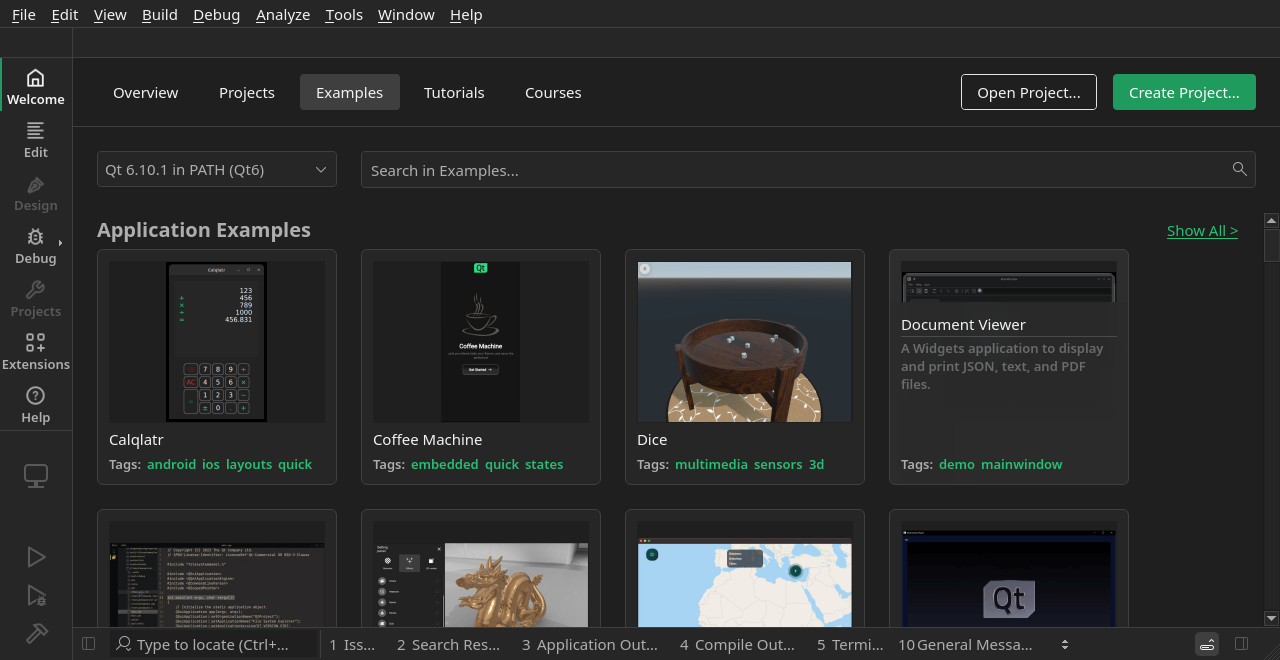The width and height of the screenshot is (1280, 660).
Task: Click the Create Project button
Action: (1184, 92)
